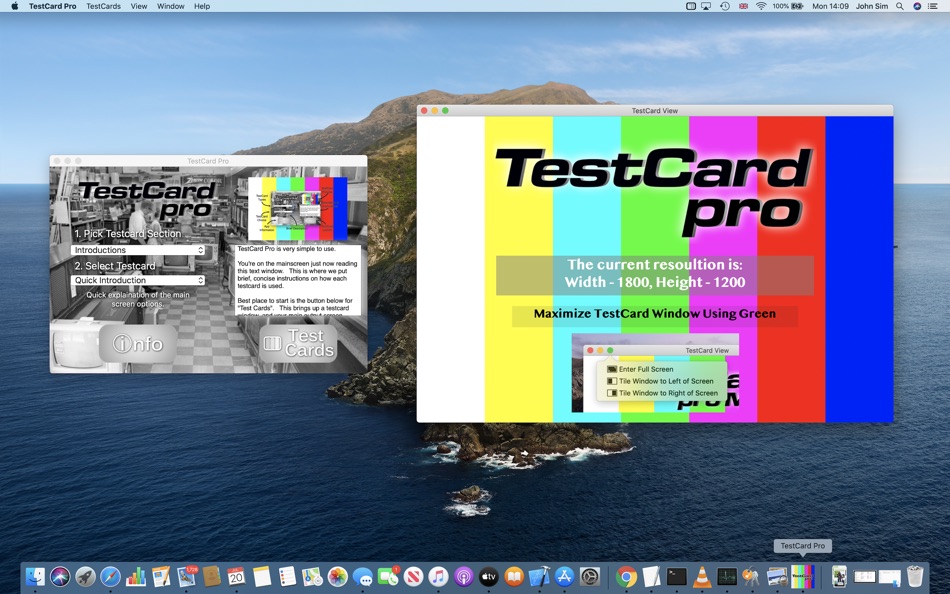This screenshot has width=950, height=594.
Task: Click the instructions text box in TestCard Pro window
Action: [x=297, y=279]
